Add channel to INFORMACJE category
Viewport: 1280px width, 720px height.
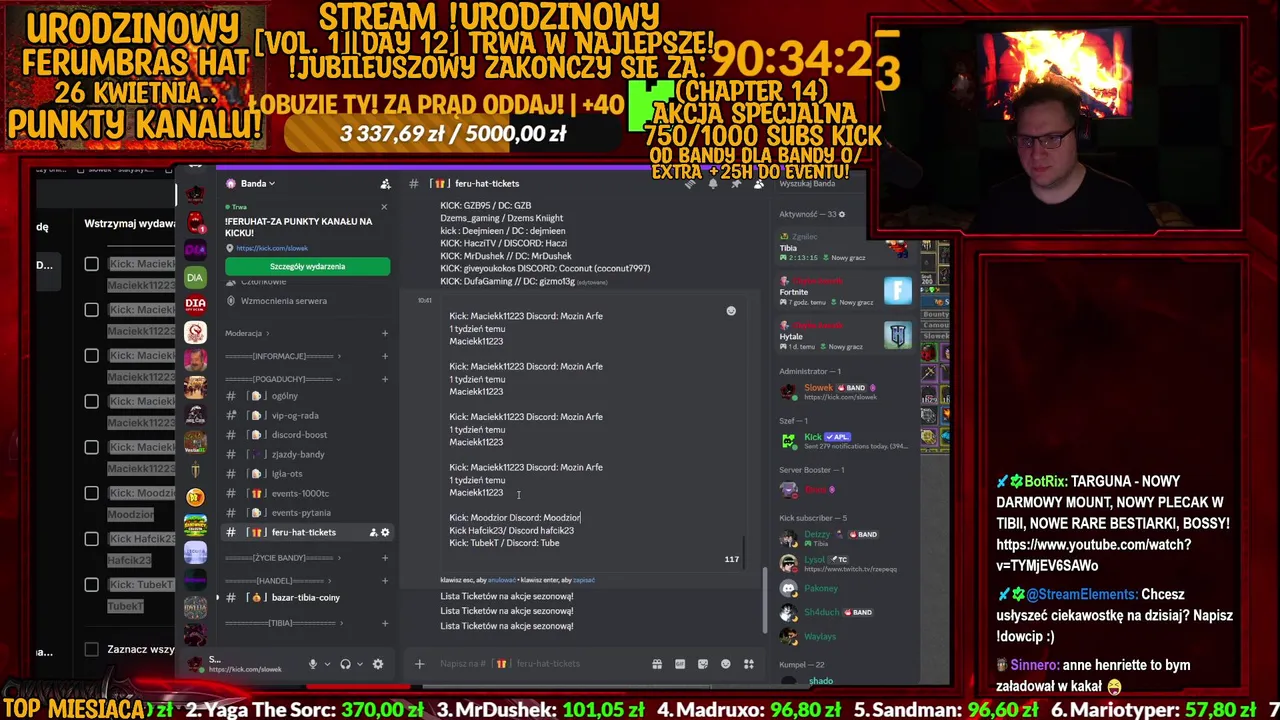coord(385,356)
